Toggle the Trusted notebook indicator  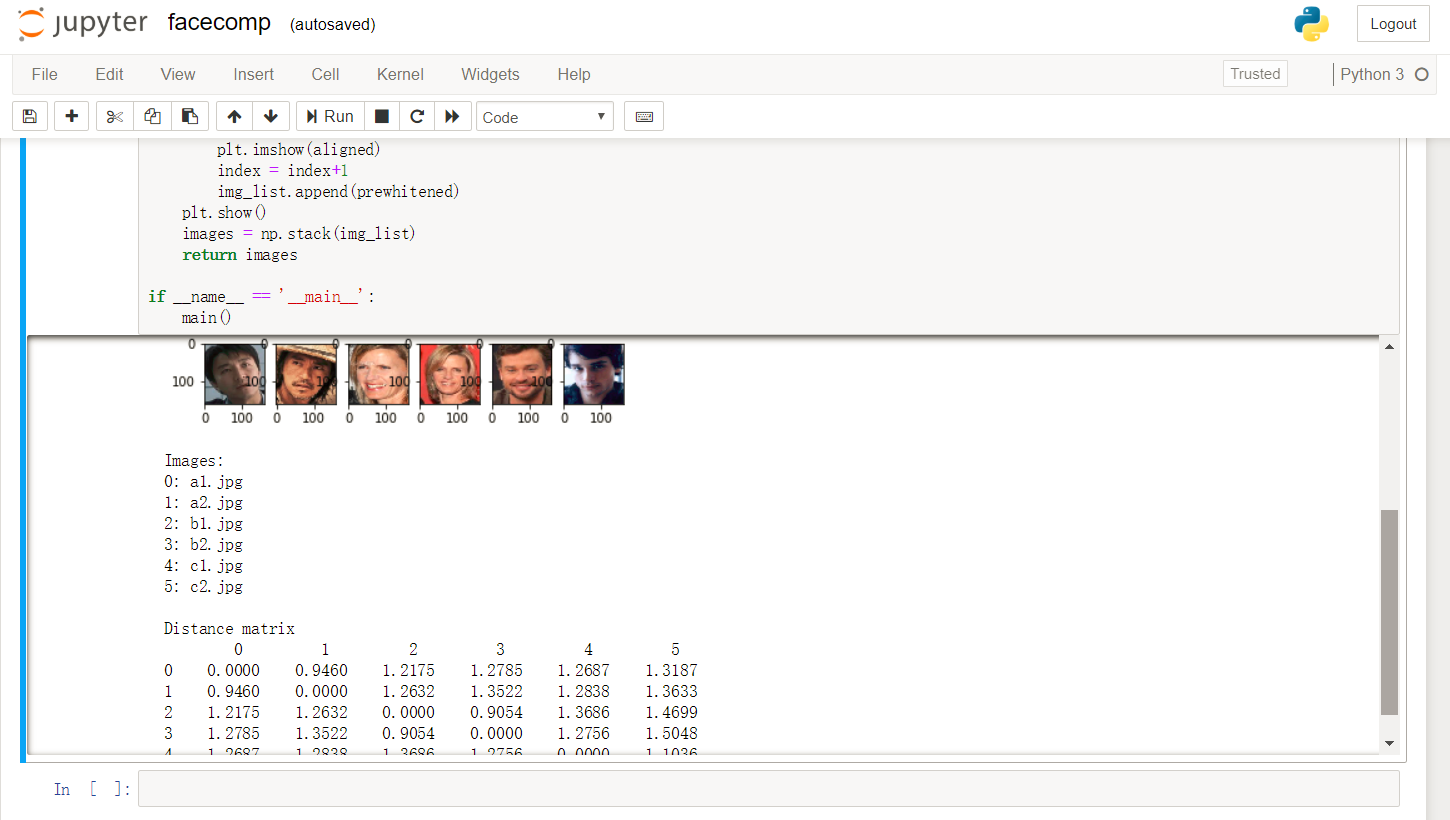(x=1255, y=74)
